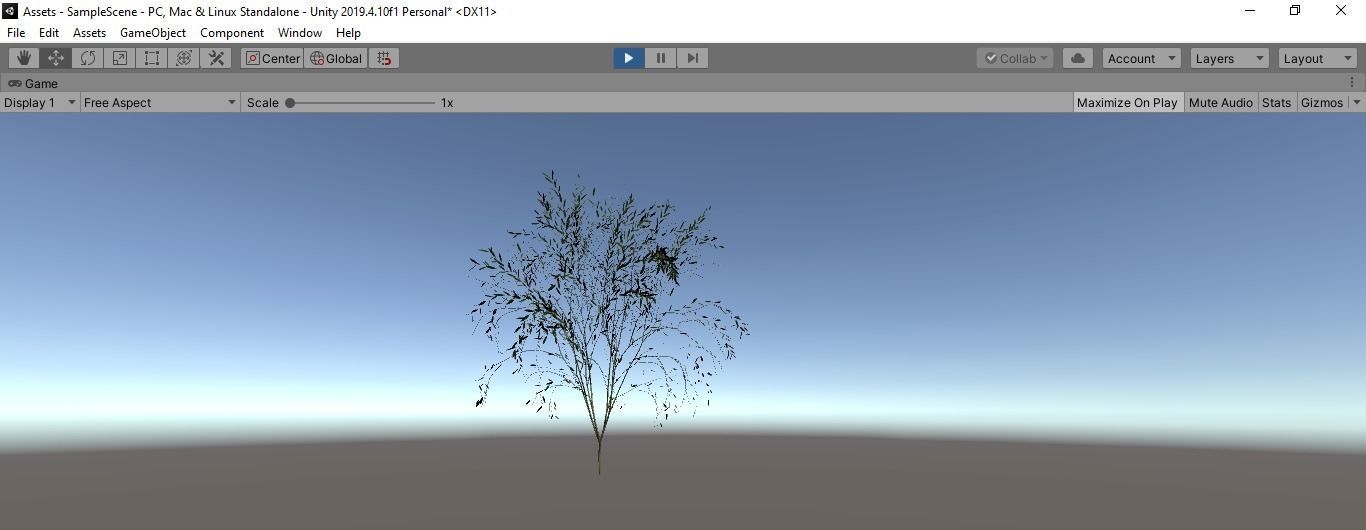Toggle grid snapping icon
The width and height of the screenshot is (1366, 530).
click(384, 58)
